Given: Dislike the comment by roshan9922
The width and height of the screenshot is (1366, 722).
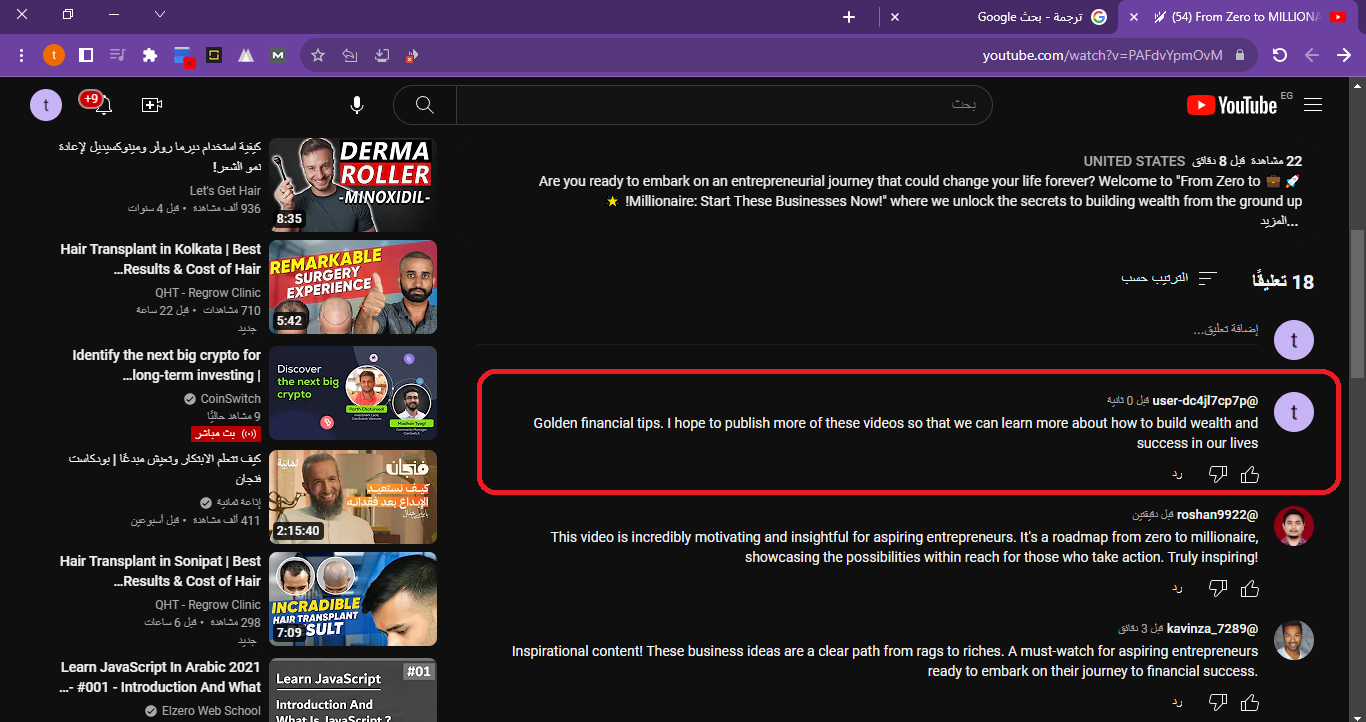Looking at the screenshot, I should coord(1217,588).
